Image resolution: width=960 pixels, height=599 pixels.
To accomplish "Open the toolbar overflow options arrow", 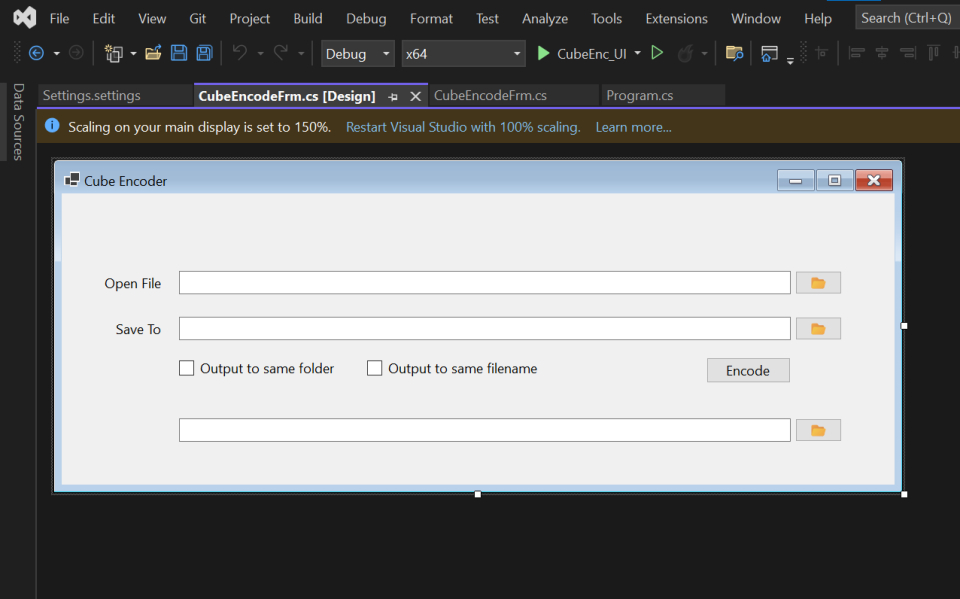I will (x=790, y=61).
